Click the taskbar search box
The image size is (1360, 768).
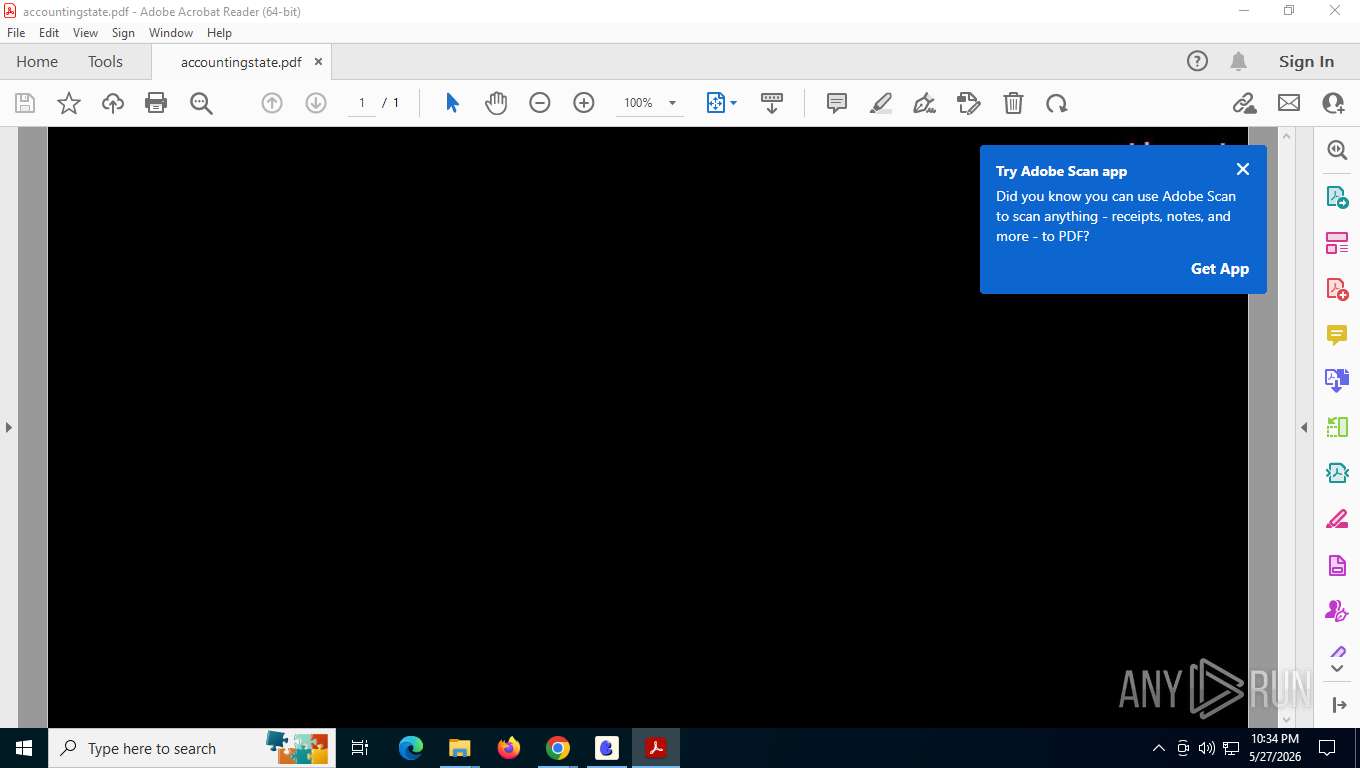(190, 748)
